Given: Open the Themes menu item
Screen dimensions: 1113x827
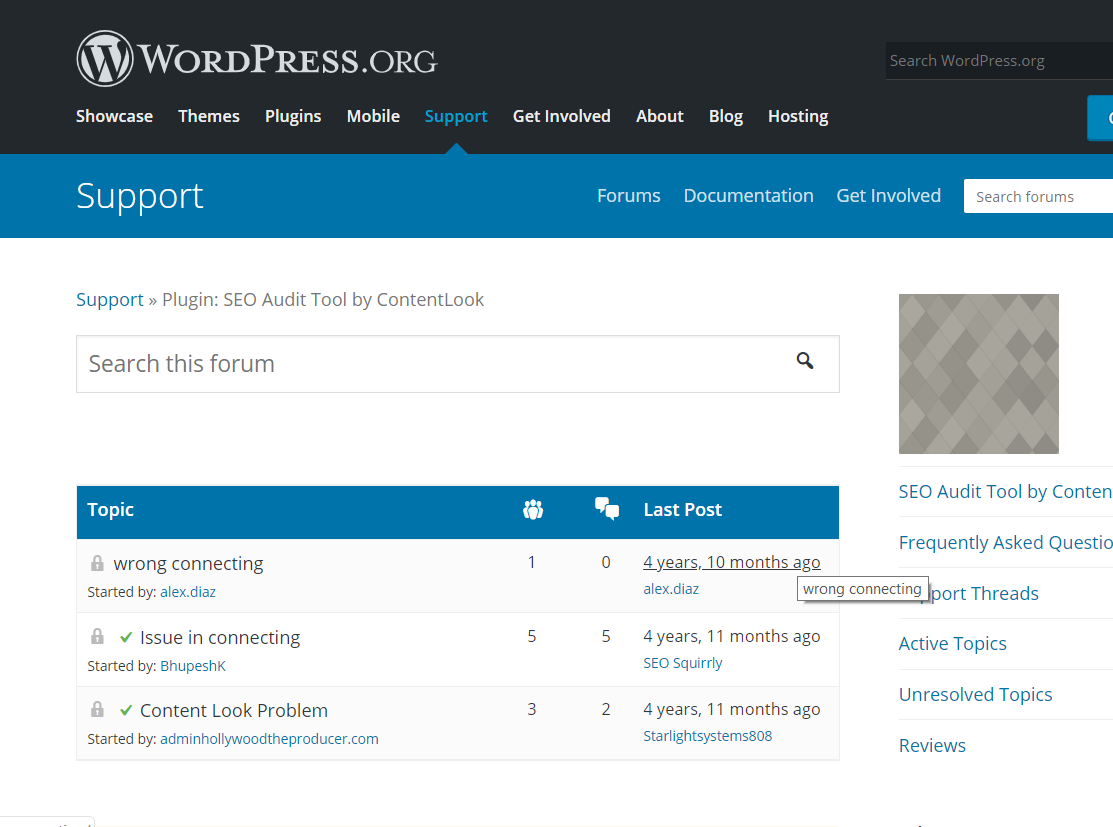Looking at the screenshot, I should pyautogui.click(x=209, y=116).
